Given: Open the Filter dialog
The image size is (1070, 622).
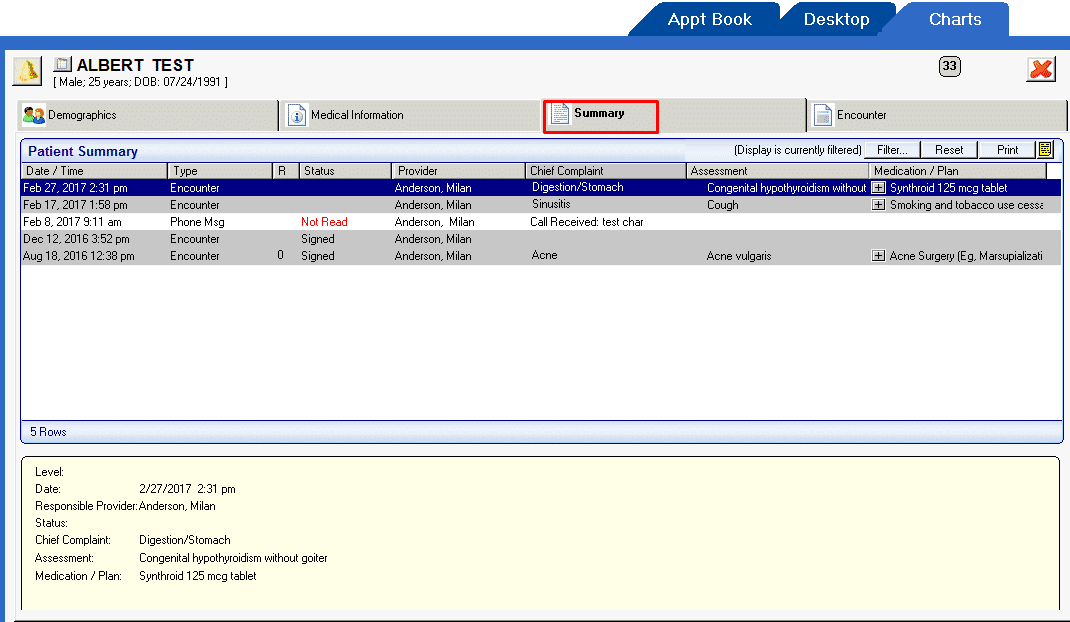Looking at the screenshot, I should click(890, 148).
